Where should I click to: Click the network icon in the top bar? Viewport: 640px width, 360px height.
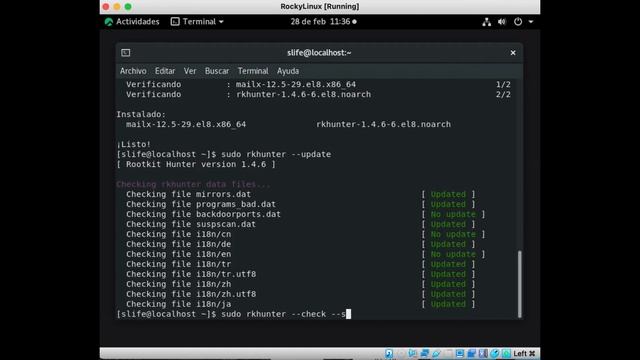[486, 22]
